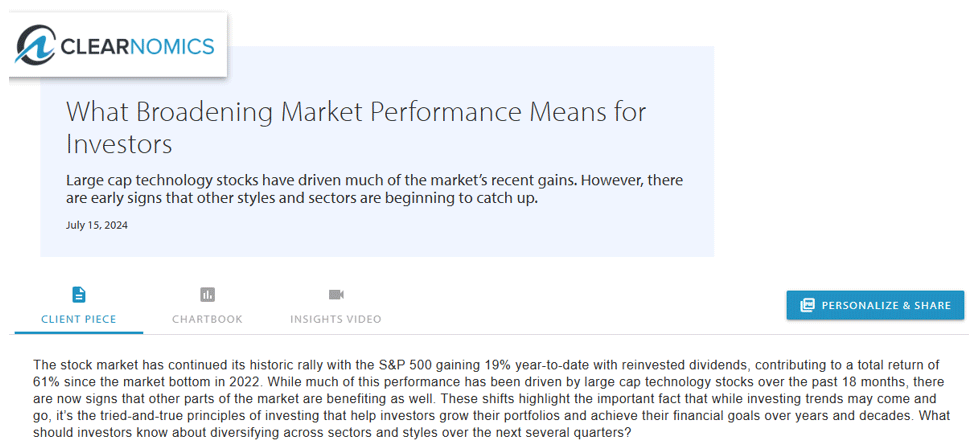Screen dimensions: 969x445
Task: Click the headline "What Broadening Market Performance Means"
Action: pos(329,112)
